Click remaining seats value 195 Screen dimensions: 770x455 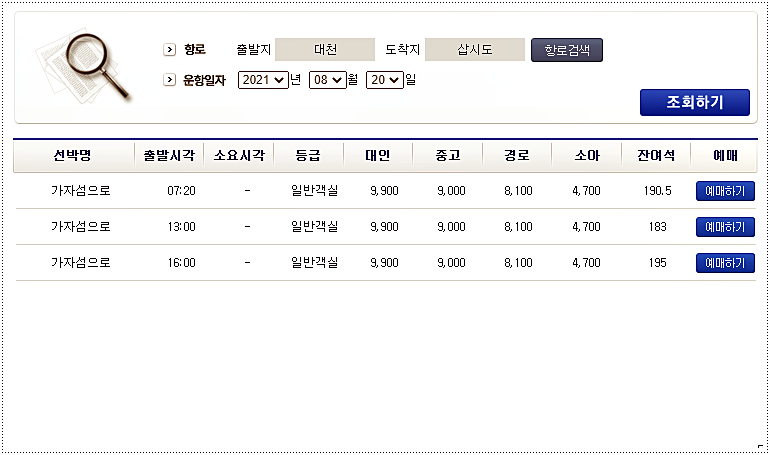point(658,263)
